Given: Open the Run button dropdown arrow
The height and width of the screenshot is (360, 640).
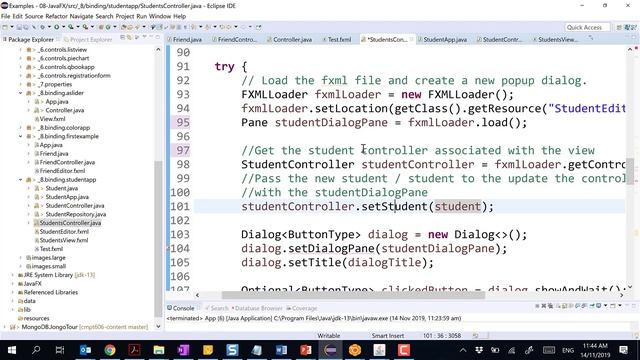Looking at the screenshot, I should [x=63, y=27].
